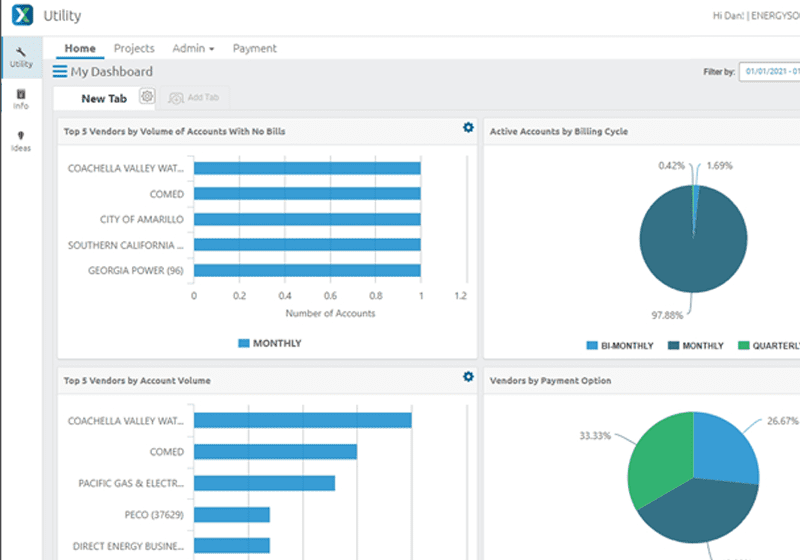Expand the Admin dropdown menu
800x560 pixels.
[193, 48]
